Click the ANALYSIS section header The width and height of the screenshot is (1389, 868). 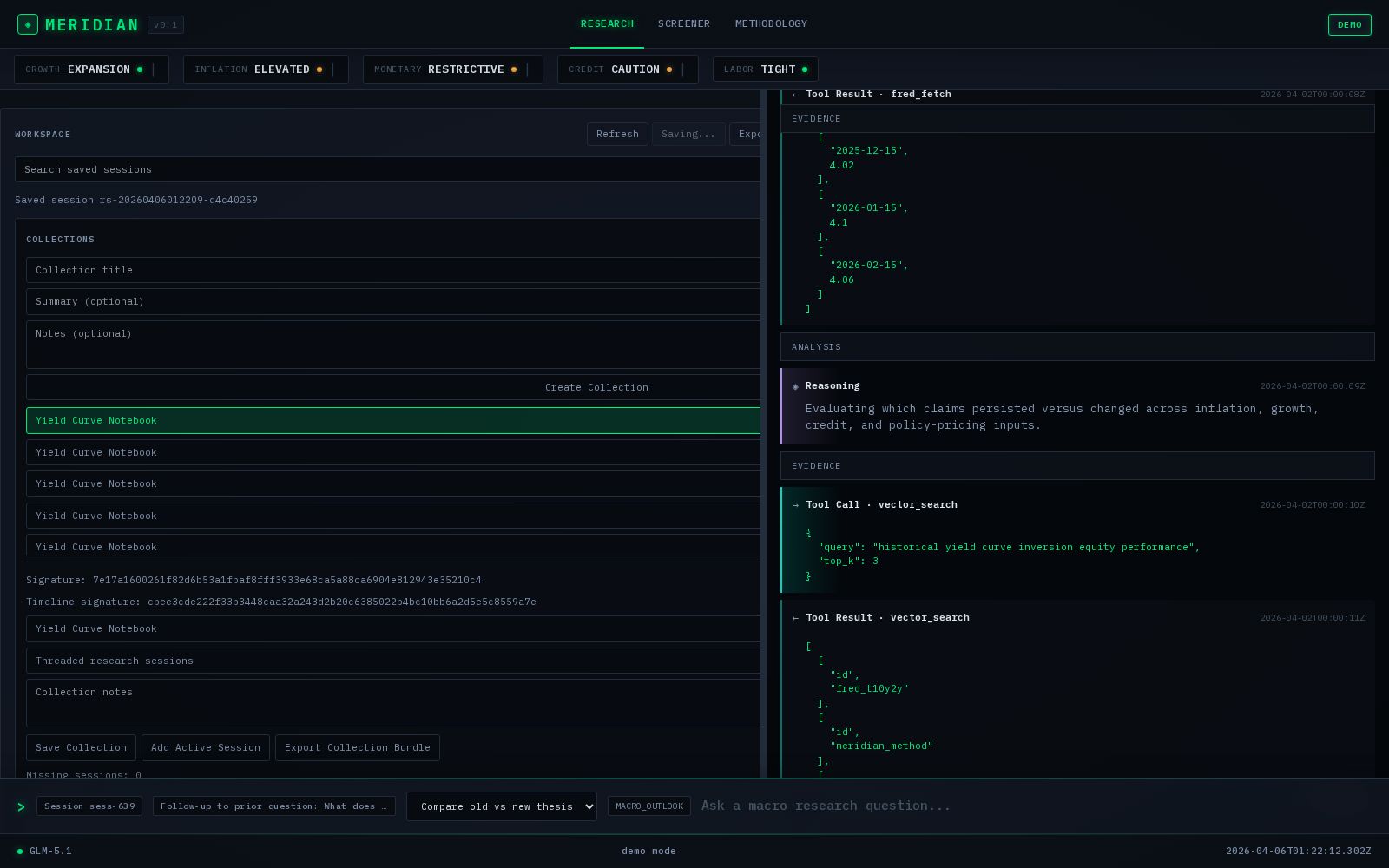coord(1077,346)
